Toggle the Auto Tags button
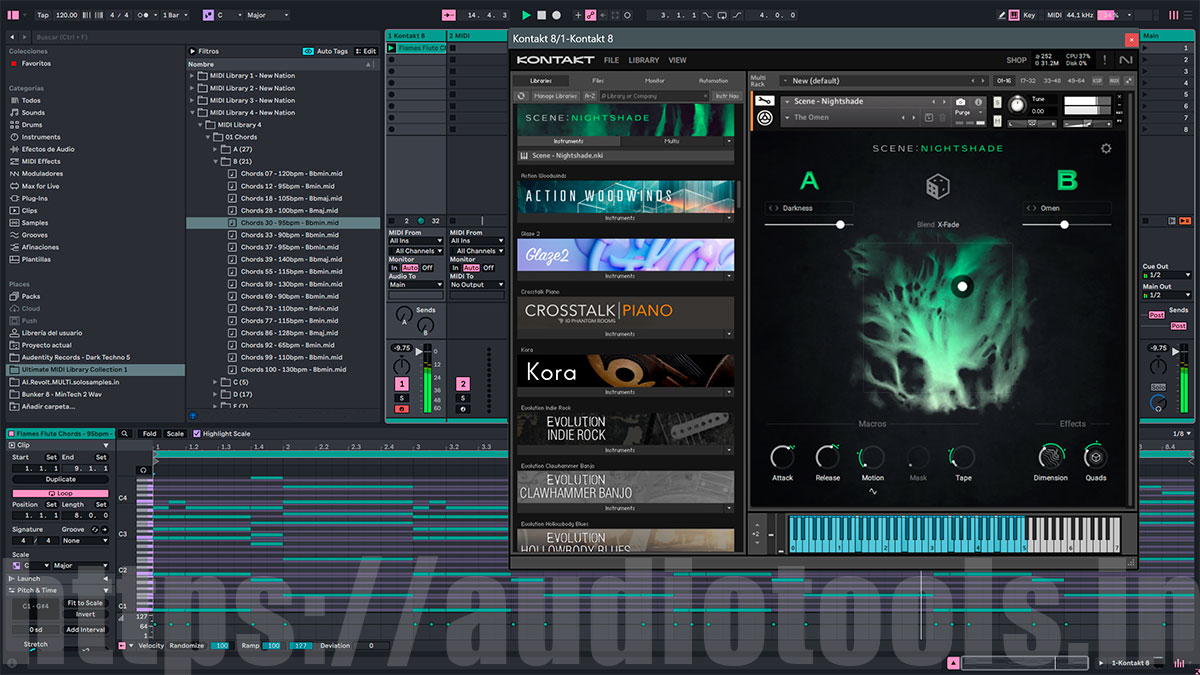1200x675 pixels. tap(327, 51)
